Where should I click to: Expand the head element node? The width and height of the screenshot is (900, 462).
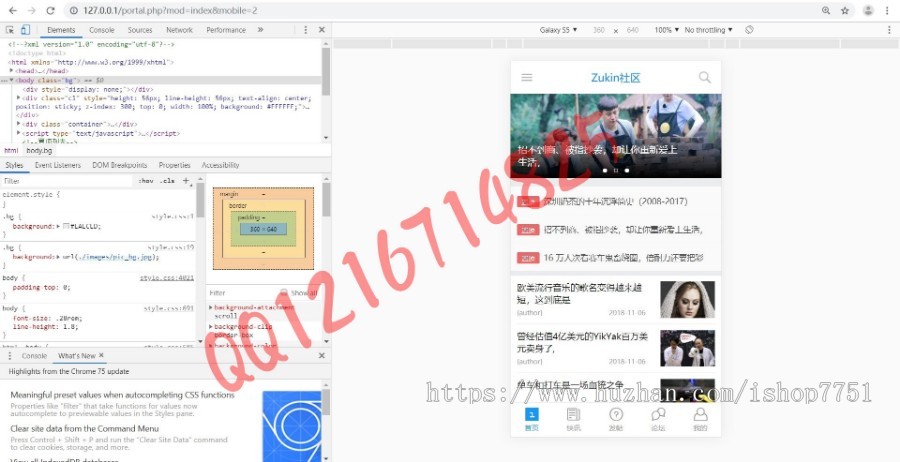pos(11,71)
